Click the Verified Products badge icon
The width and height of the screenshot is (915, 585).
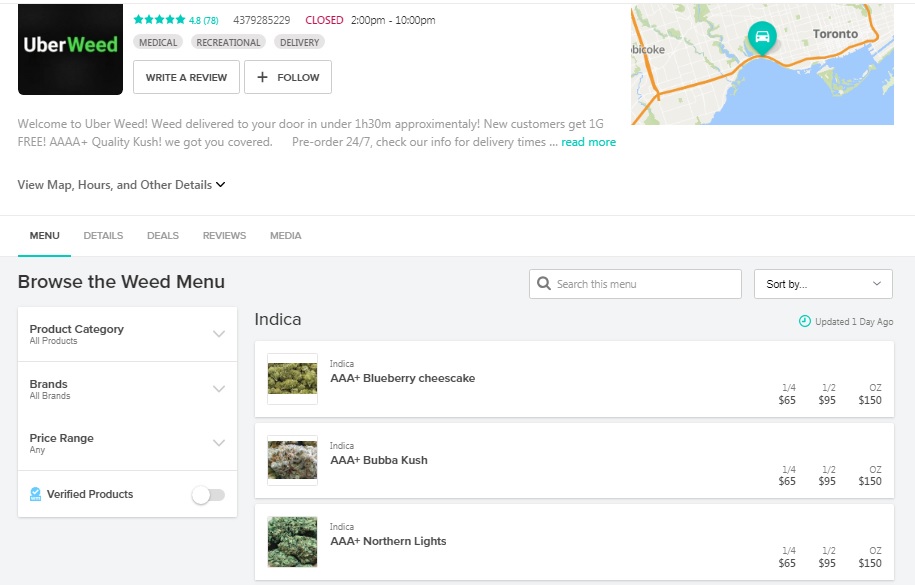coord(36,494)
